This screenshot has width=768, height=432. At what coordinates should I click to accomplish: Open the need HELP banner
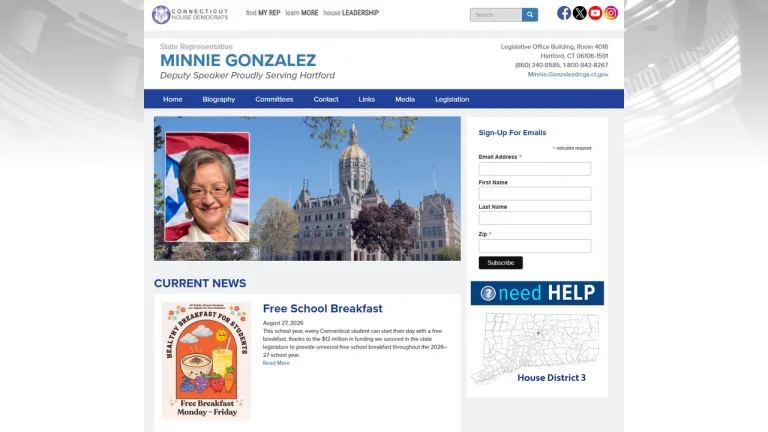(x=537, y=293)
